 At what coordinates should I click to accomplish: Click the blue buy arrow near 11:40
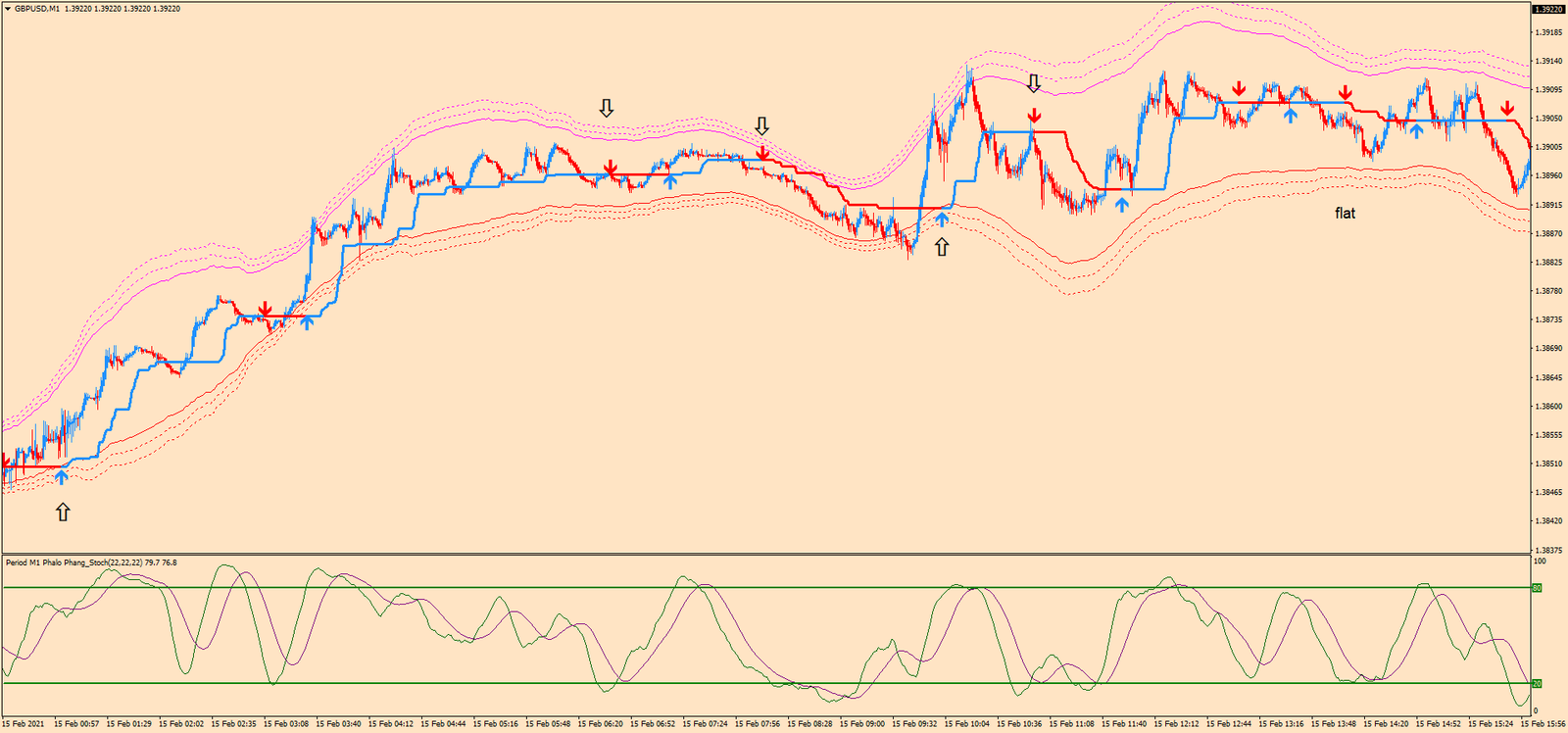coord(1122,204)
